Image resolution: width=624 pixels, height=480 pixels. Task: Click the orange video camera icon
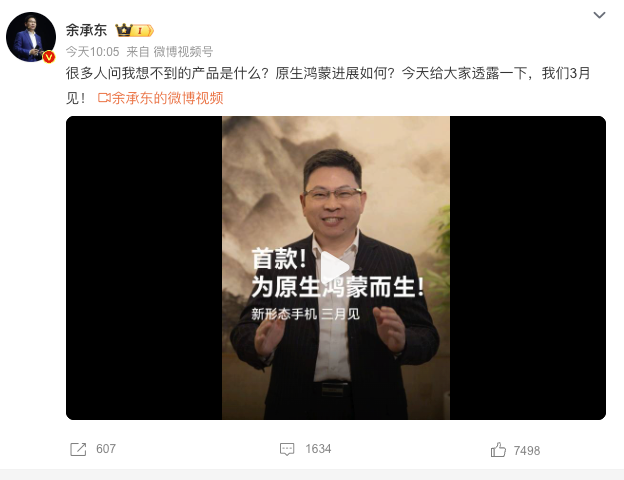click(104, 98)
